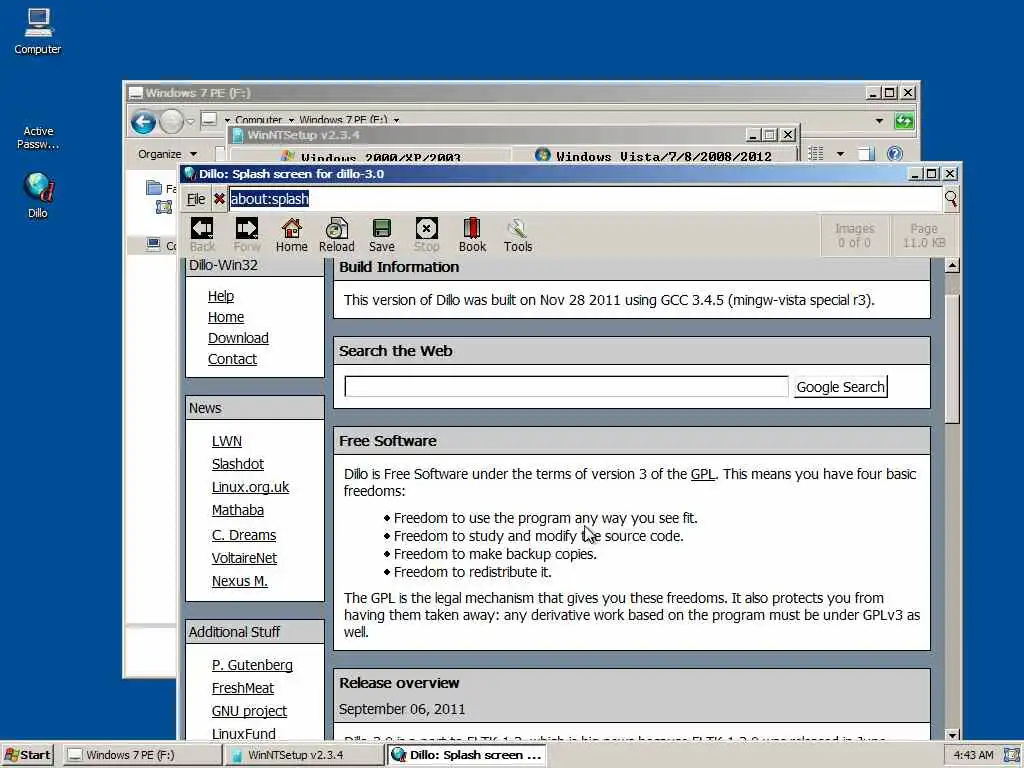Open bookmarks with the Book icon

tap(472, 234)
